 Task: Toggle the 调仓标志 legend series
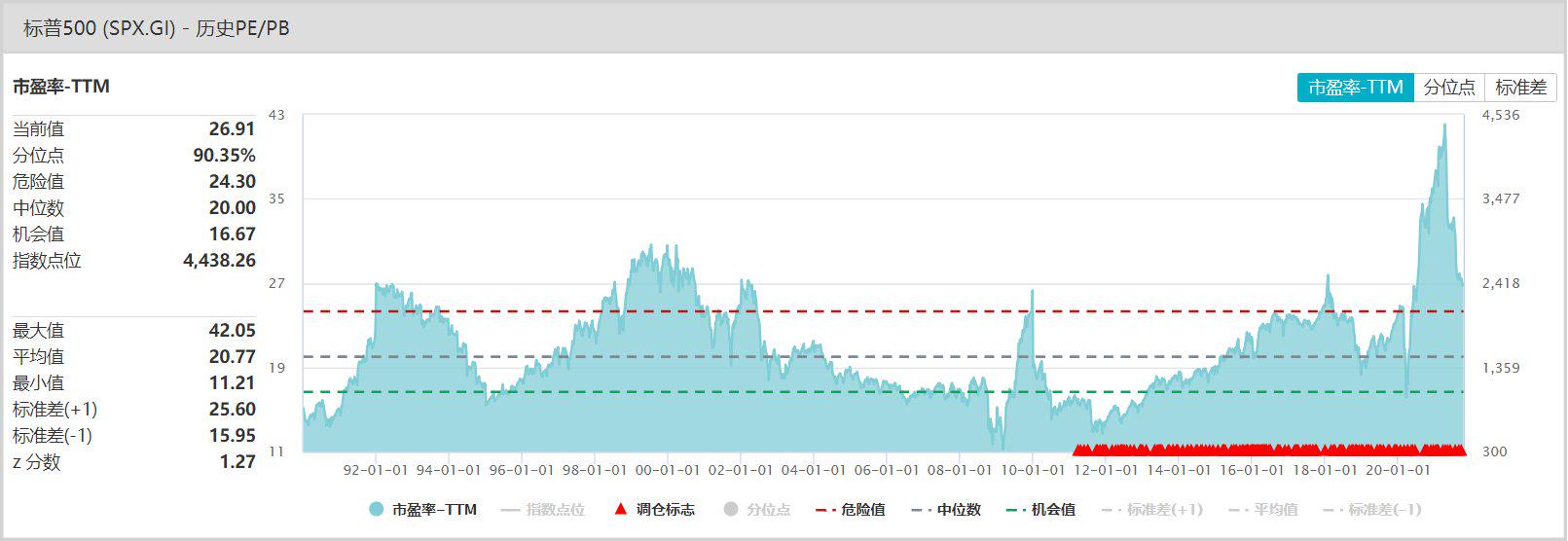click(655, 509)
